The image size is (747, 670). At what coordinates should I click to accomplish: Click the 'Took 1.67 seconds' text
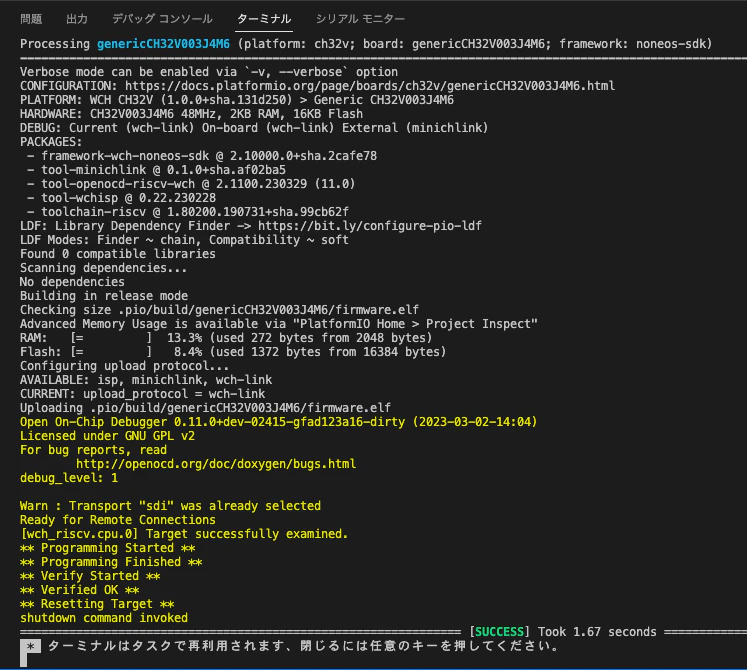[x=597, y=632]
